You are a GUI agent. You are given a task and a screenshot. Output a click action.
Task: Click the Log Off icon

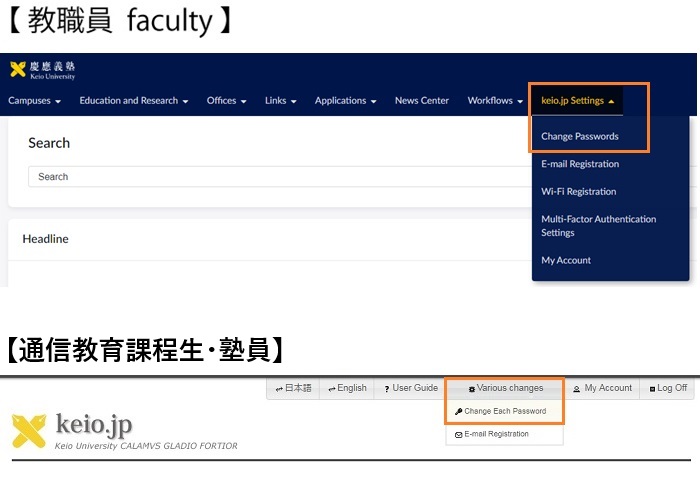[x=650, y=389]
